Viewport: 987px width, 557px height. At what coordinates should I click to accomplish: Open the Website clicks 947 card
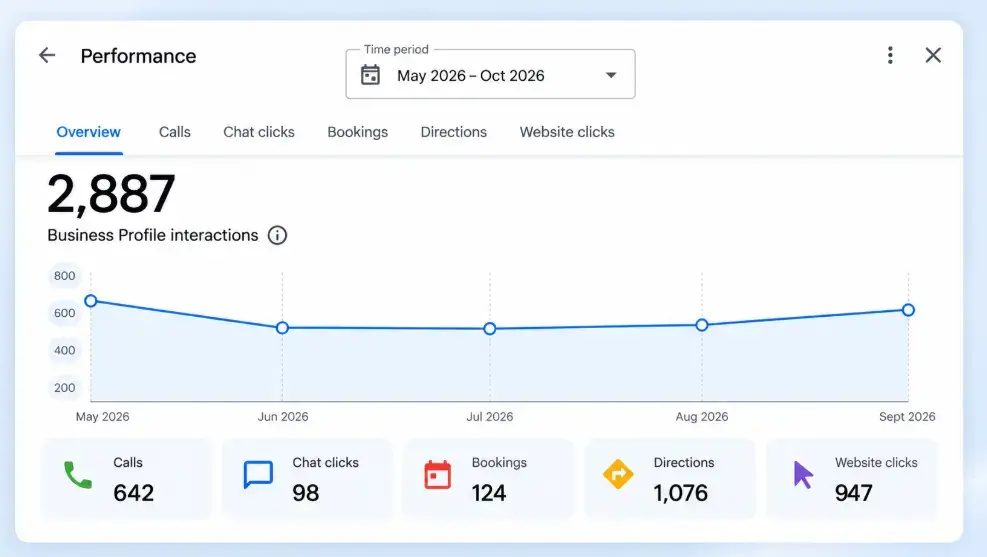851,480
